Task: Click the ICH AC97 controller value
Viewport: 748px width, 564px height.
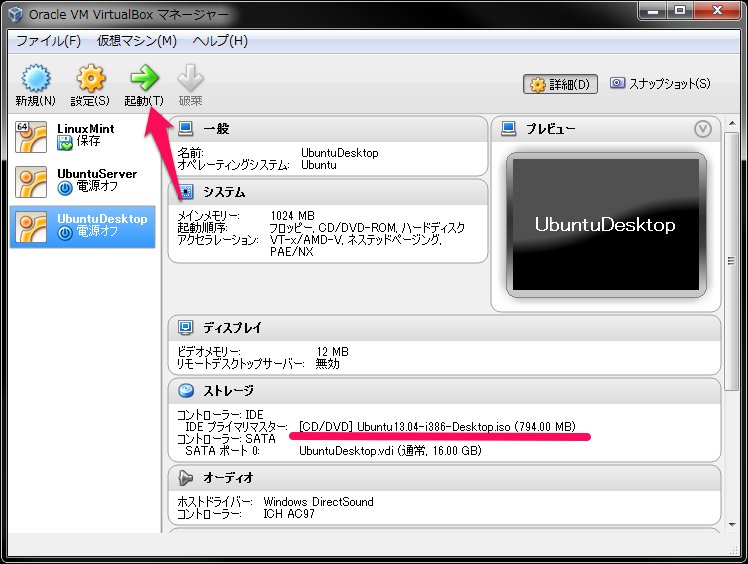Action: (289, 513)
